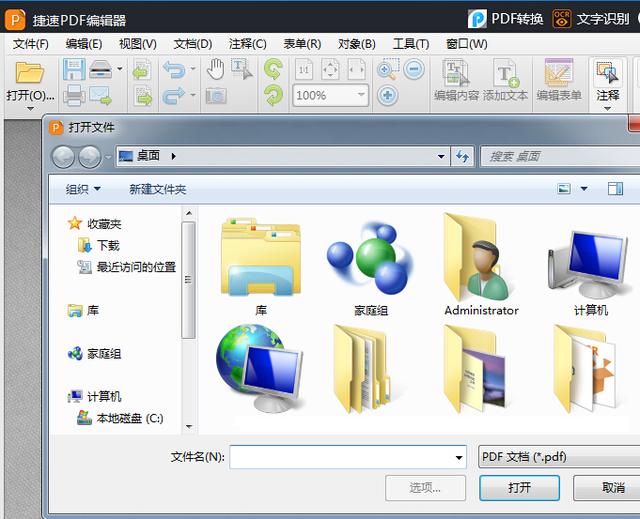This screenshot has width=640, height=519.
Task: Click the 搜索 桌面 search box
Action: pyautogui.click(x=560, y=156)
